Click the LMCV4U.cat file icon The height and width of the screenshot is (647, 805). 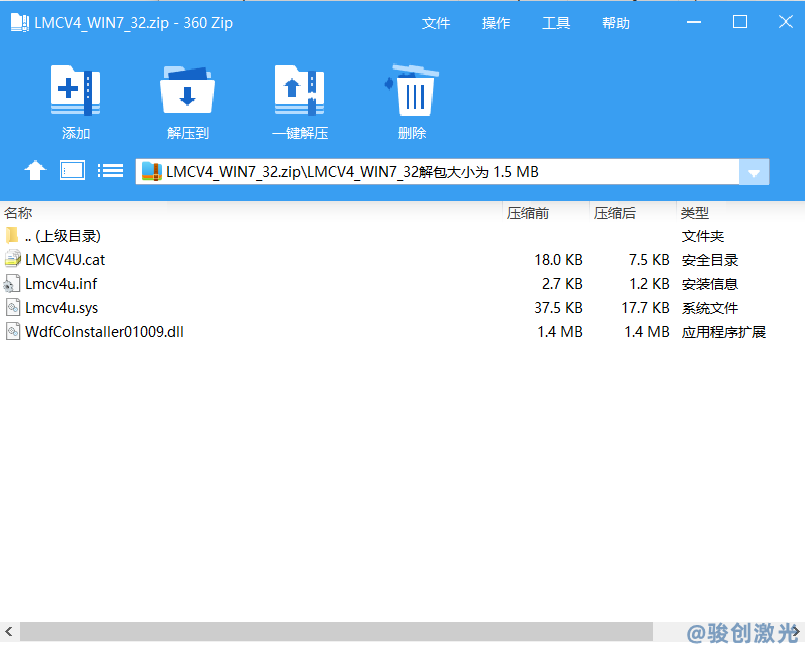click(x=13, y=259)
